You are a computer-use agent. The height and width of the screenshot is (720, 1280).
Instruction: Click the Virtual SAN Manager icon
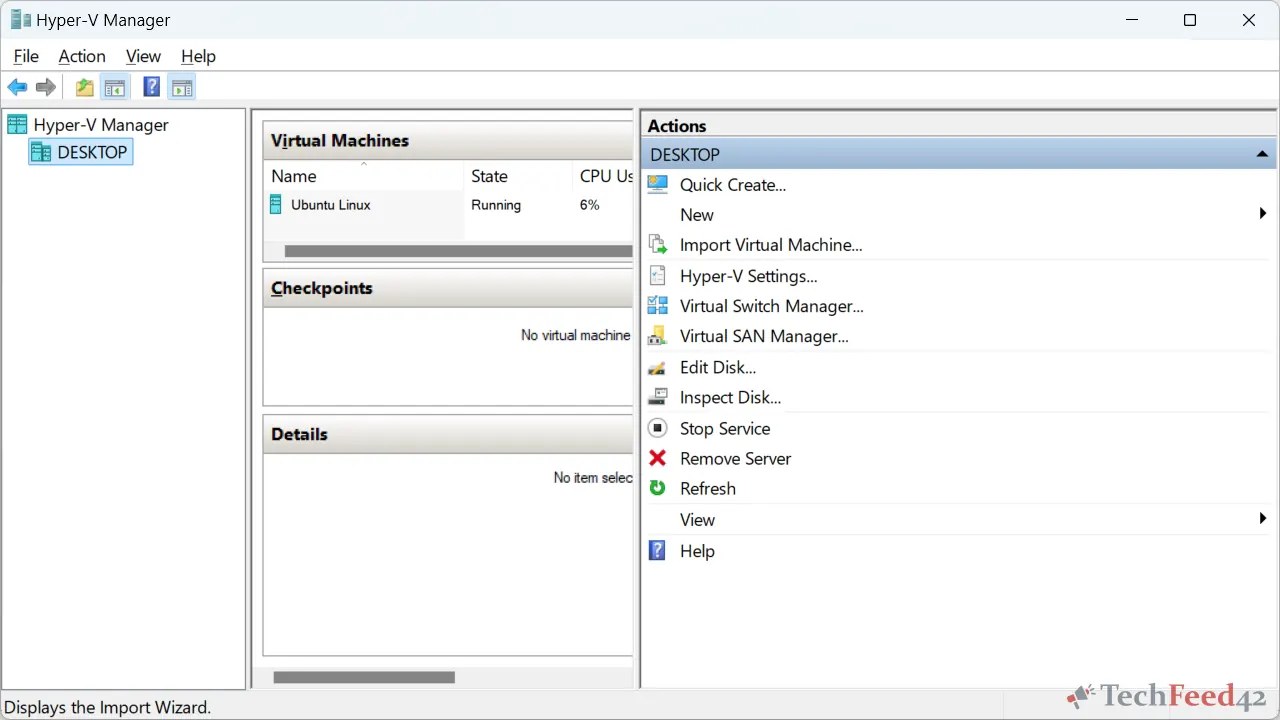pos(657,335)
